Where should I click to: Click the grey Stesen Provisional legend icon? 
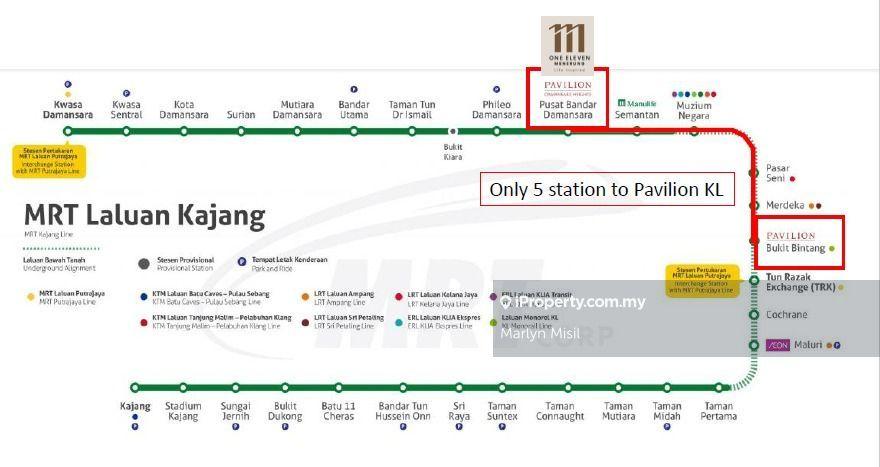coord(145,264)
